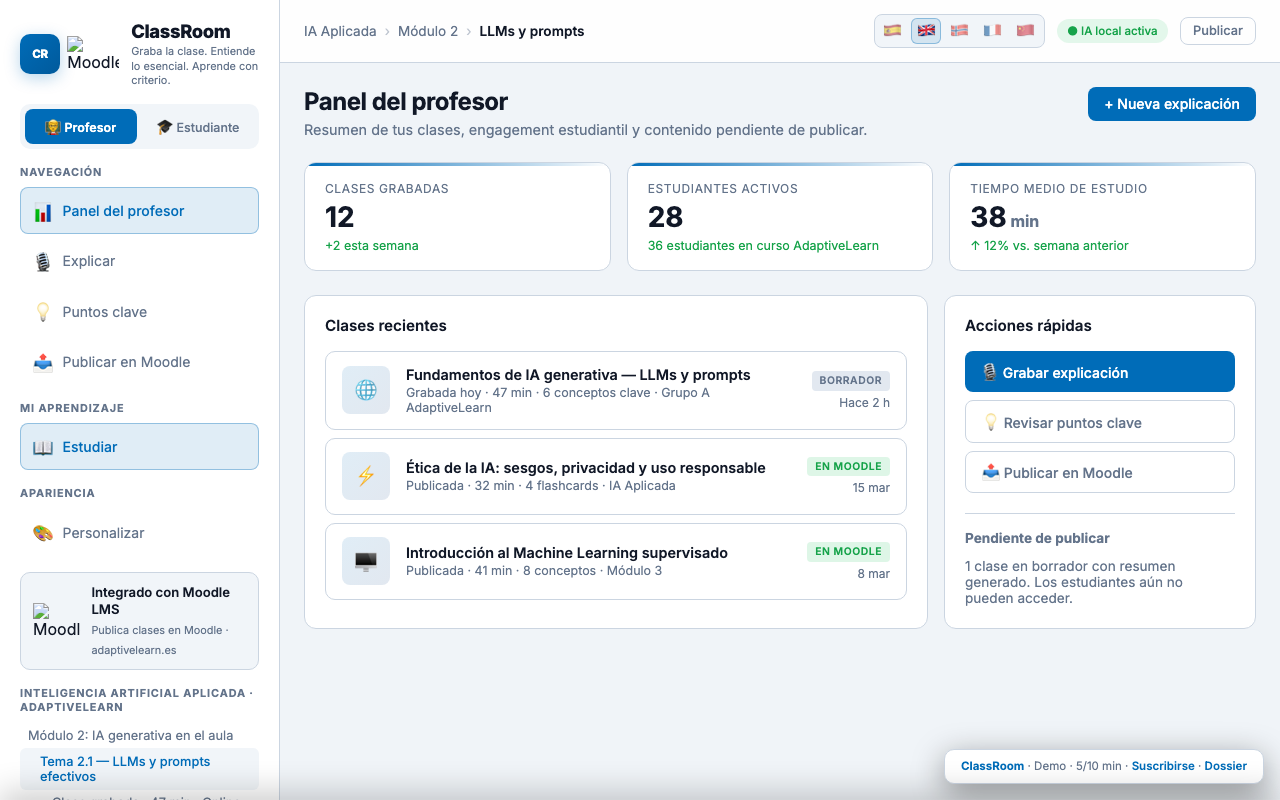Click the microphone icon beside Explicar
The width and height of the screenshot is (1280, 800).
tap(43, 262)
